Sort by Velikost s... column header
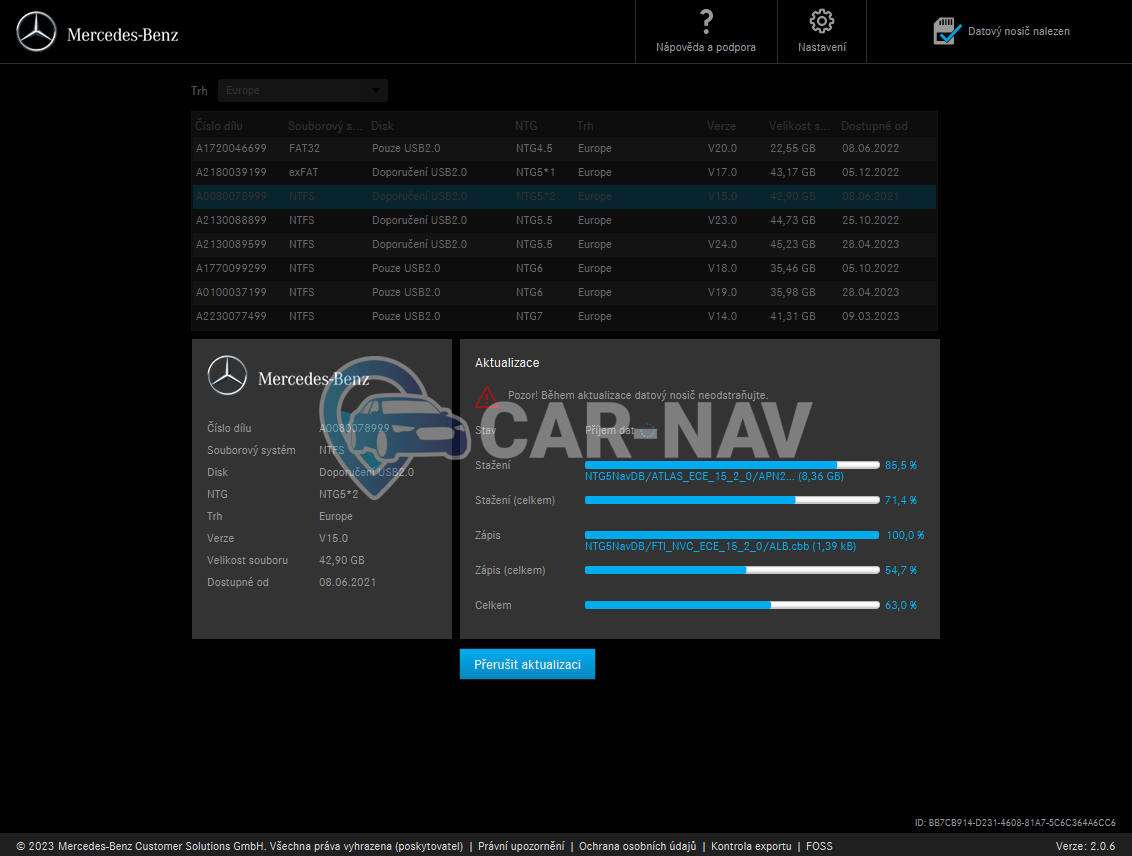The height and width of the screenshot is (856, 1132). pyautogui.click(x=799, y=126)
